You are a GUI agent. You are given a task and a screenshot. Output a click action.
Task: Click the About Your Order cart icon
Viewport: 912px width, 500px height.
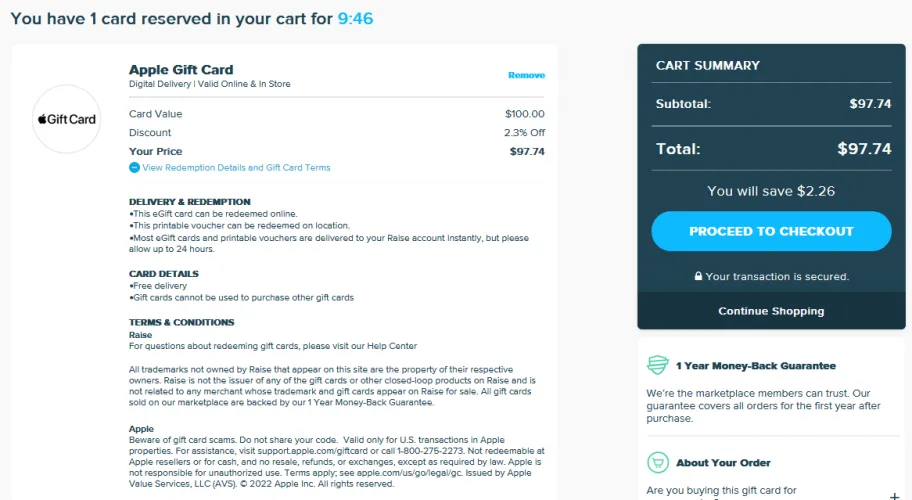point(657,463)
